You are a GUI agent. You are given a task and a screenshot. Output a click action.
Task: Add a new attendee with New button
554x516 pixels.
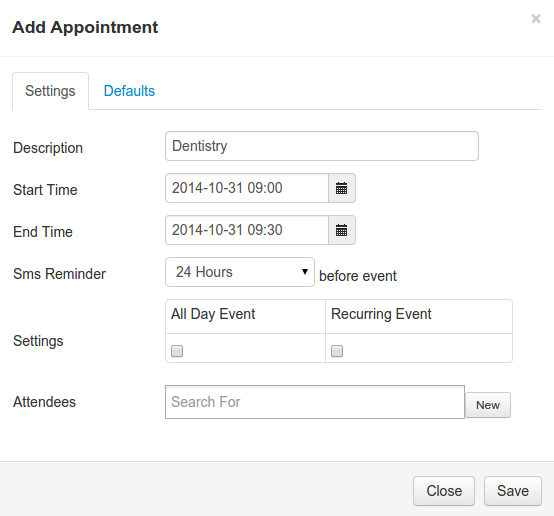488,405
